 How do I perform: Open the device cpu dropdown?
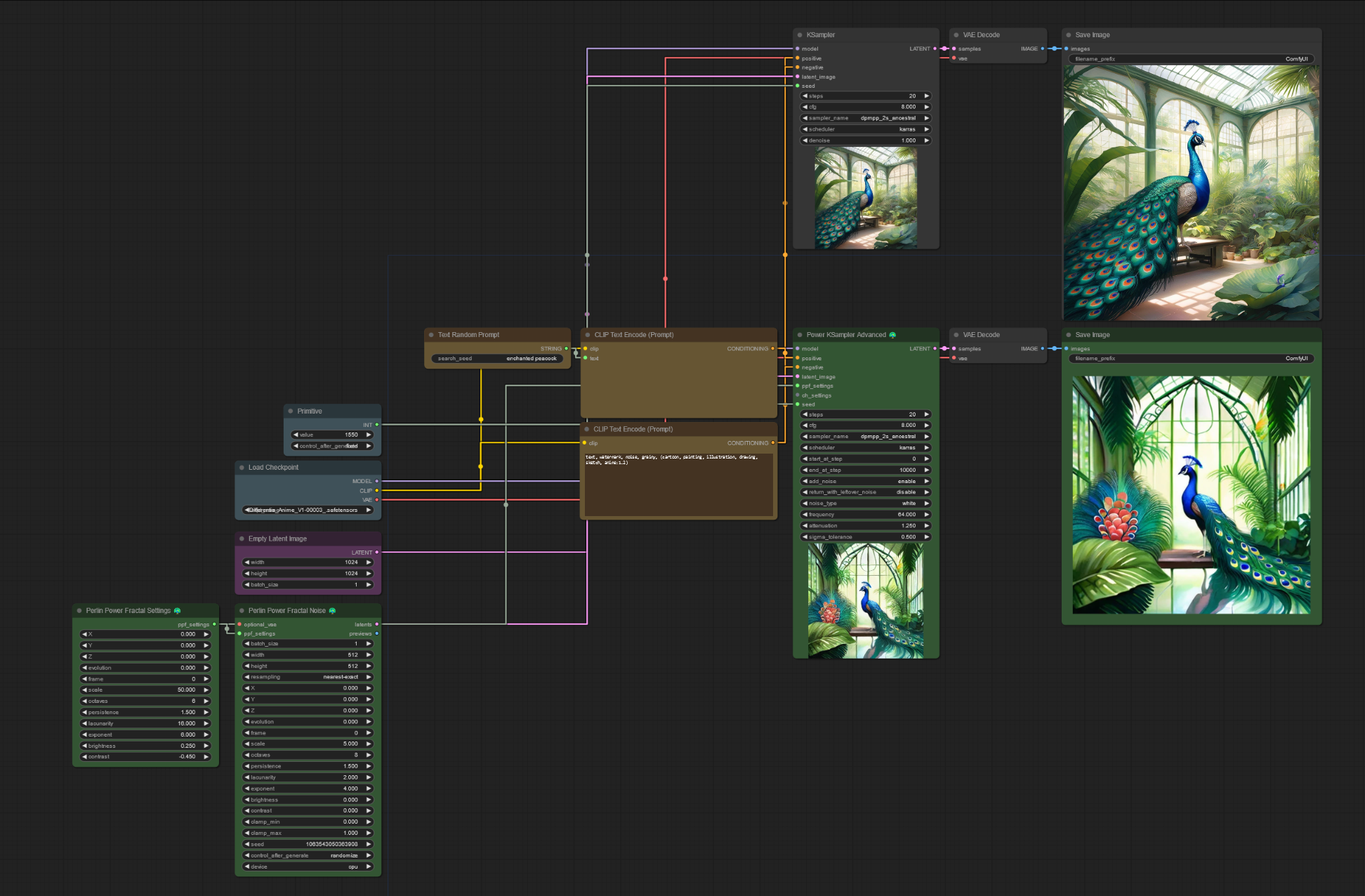[308, 867]
